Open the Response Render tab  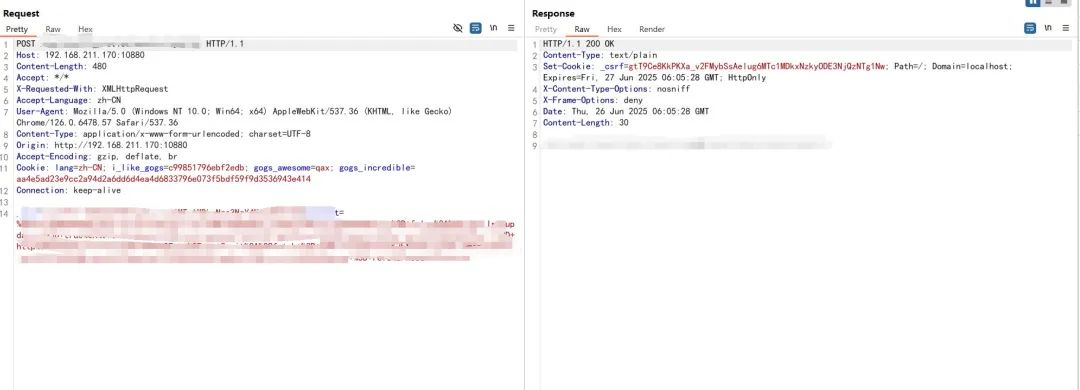tap(652, 29)
